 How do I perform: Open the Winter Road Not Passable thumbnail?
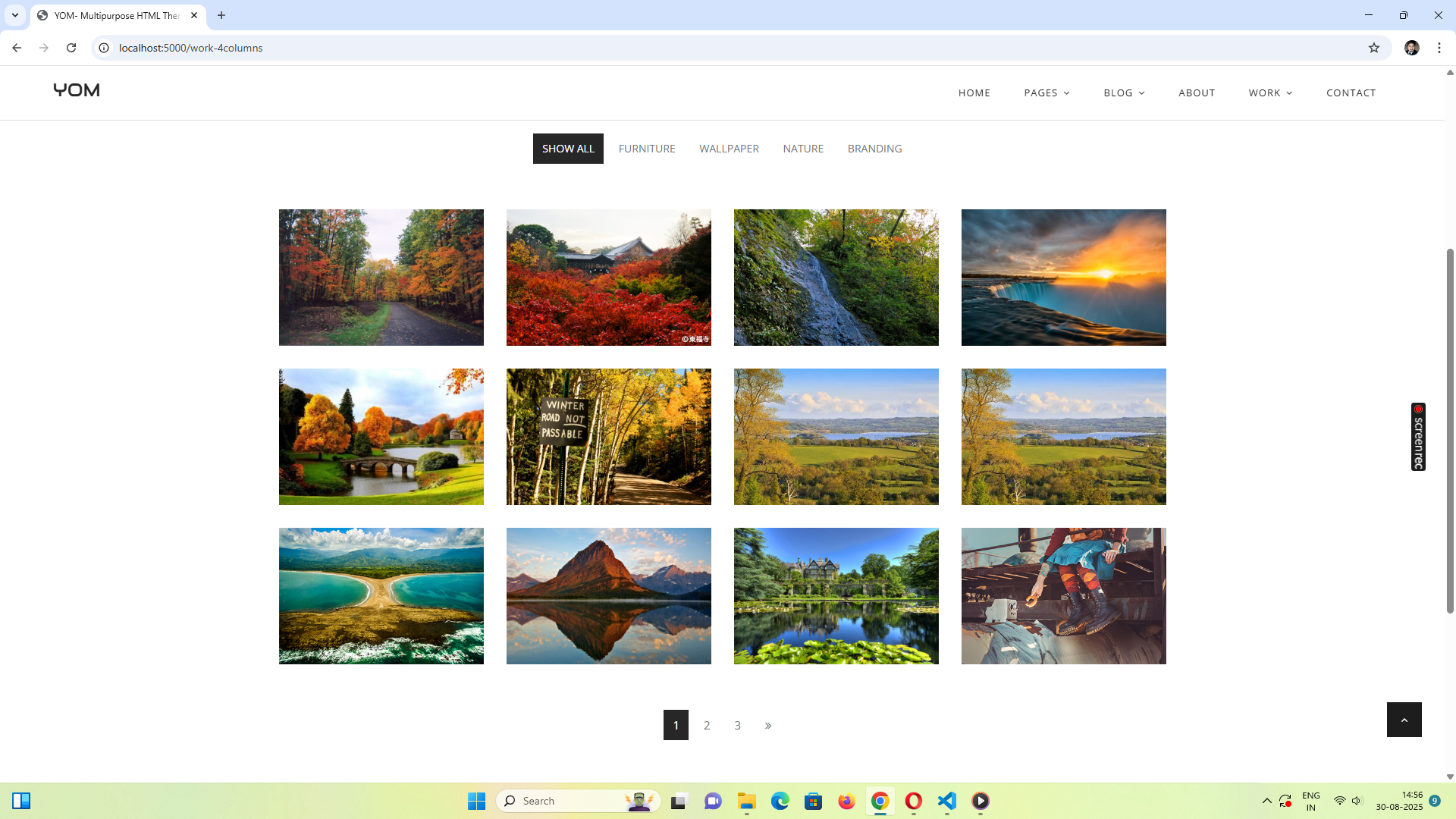[x=609, y=437]
